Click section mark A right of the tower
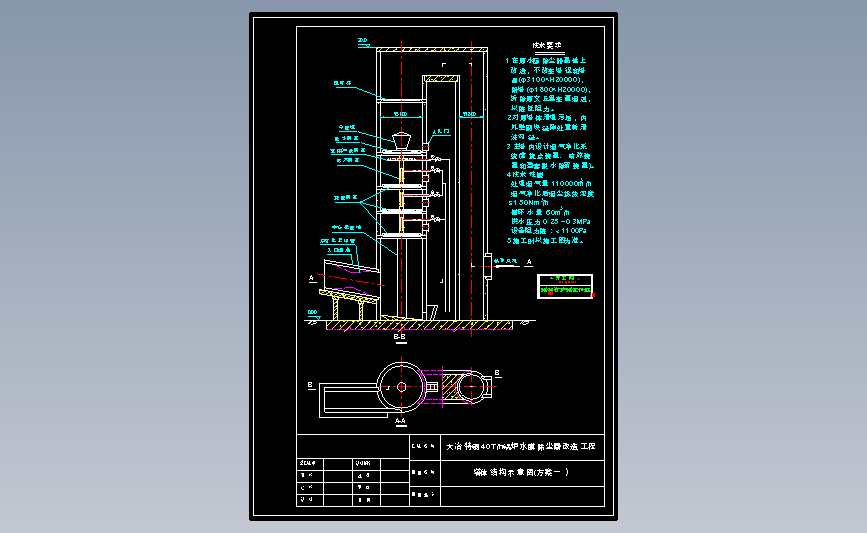867x533 pixels. pos(529,262)
